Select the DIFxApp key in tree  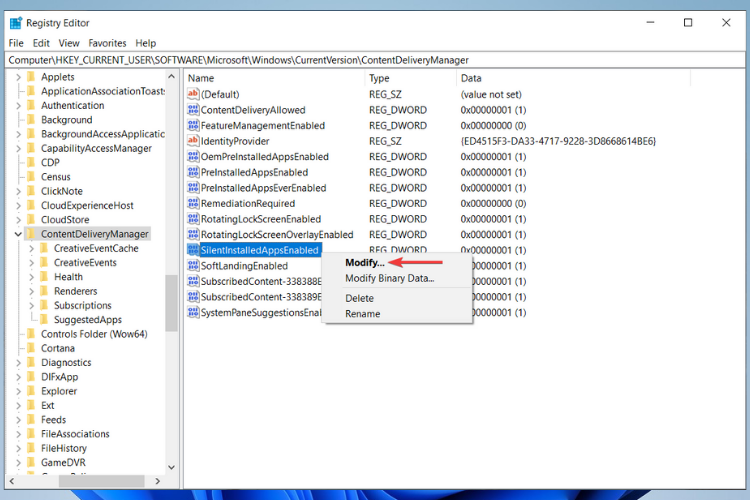tap(59, 377)
